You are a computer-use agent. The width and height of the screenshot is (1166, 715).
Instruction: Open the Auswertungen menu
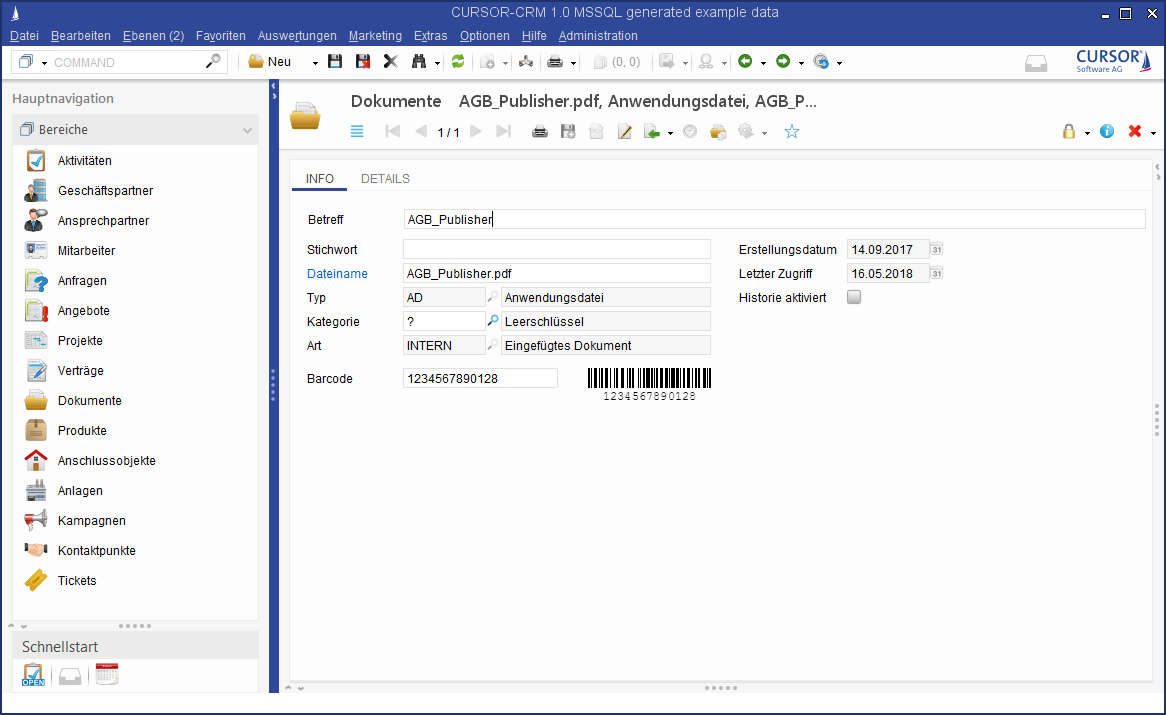point(297,36)
